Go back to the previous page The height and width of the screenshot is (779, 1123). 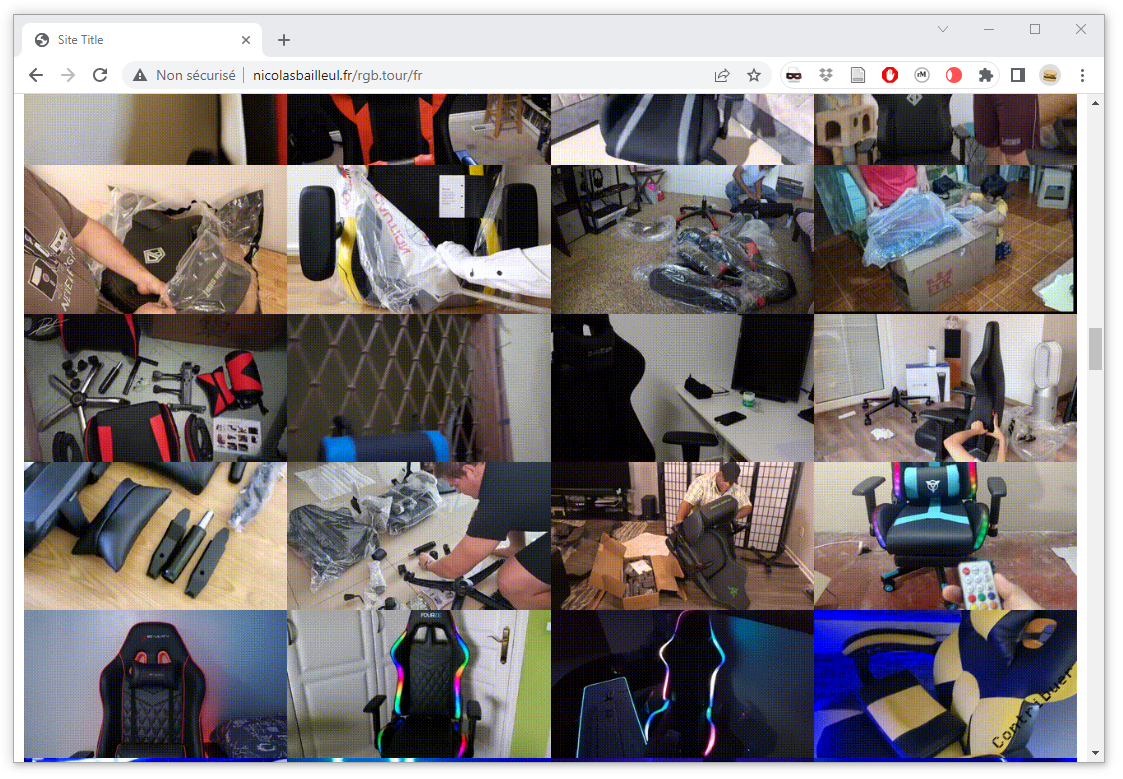[x=36, y=75]
